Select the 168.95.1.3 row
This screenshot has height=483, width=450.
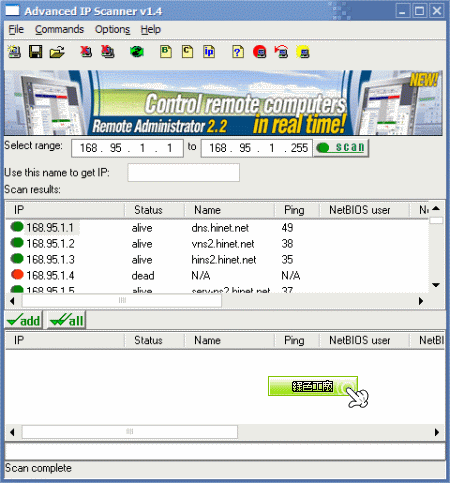(x=217, y=260)
